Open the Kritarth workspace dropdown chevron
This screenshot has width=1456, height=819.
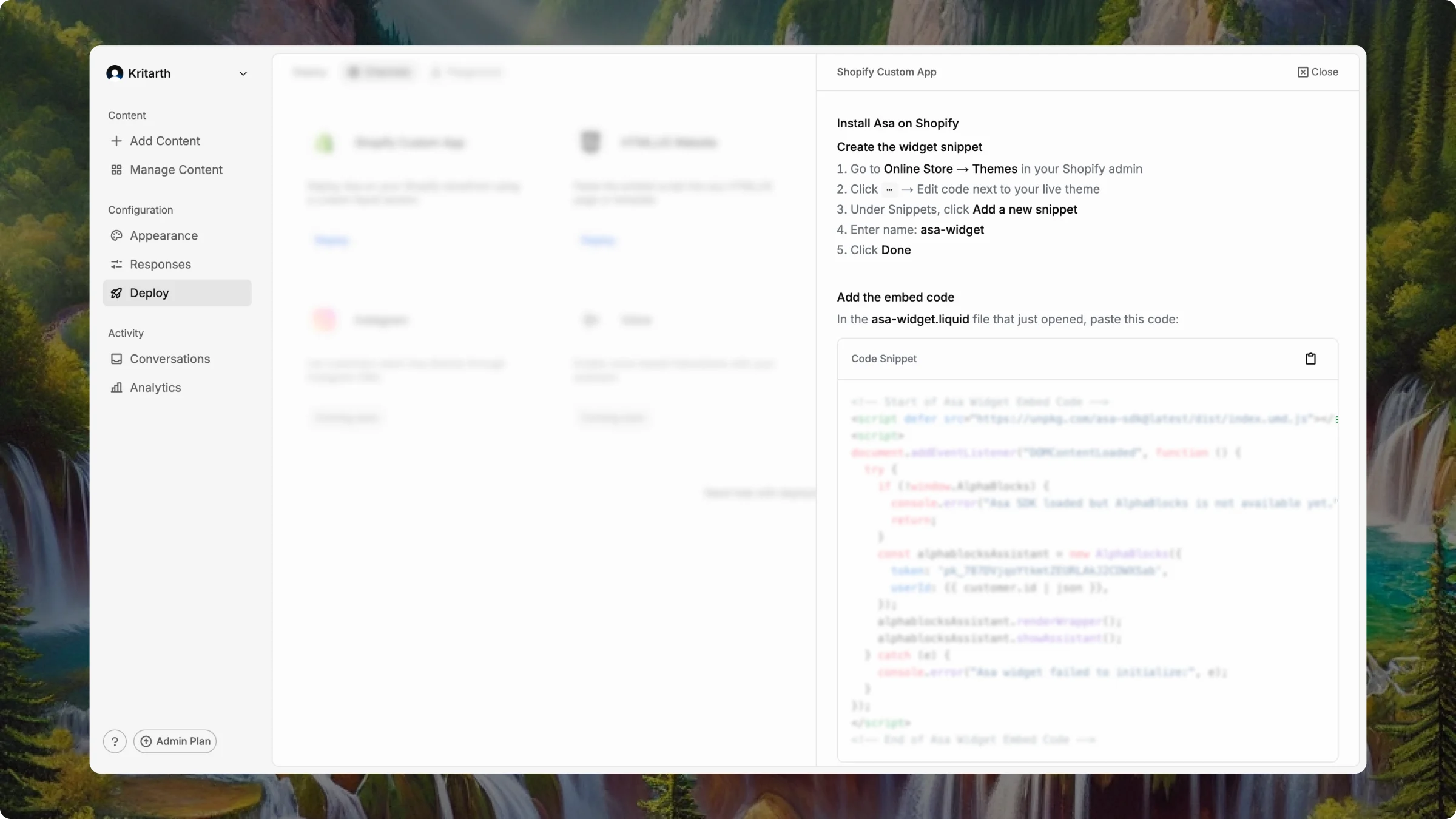click(x=243, y=73)
